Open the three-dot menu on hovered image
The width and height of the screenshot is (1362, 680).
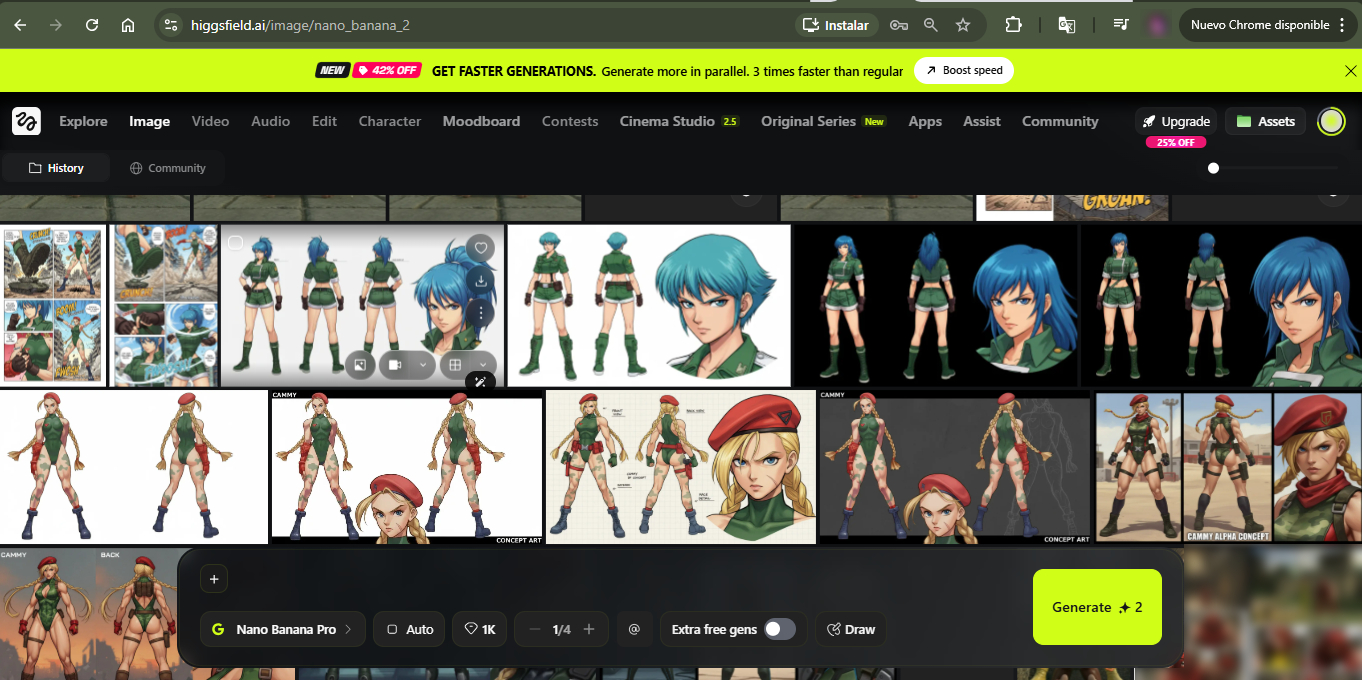(481, 314)
